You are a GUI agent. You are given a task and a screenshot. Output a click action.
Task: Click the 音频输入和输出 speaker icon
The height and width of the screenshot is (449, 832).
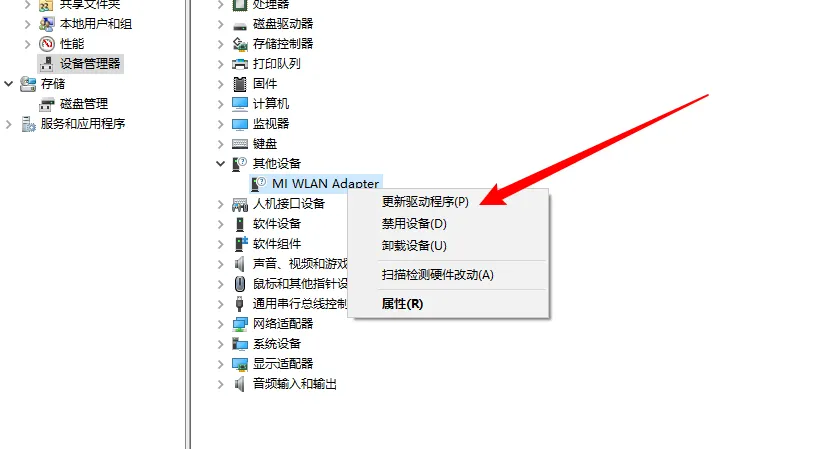tap(240, 384)
